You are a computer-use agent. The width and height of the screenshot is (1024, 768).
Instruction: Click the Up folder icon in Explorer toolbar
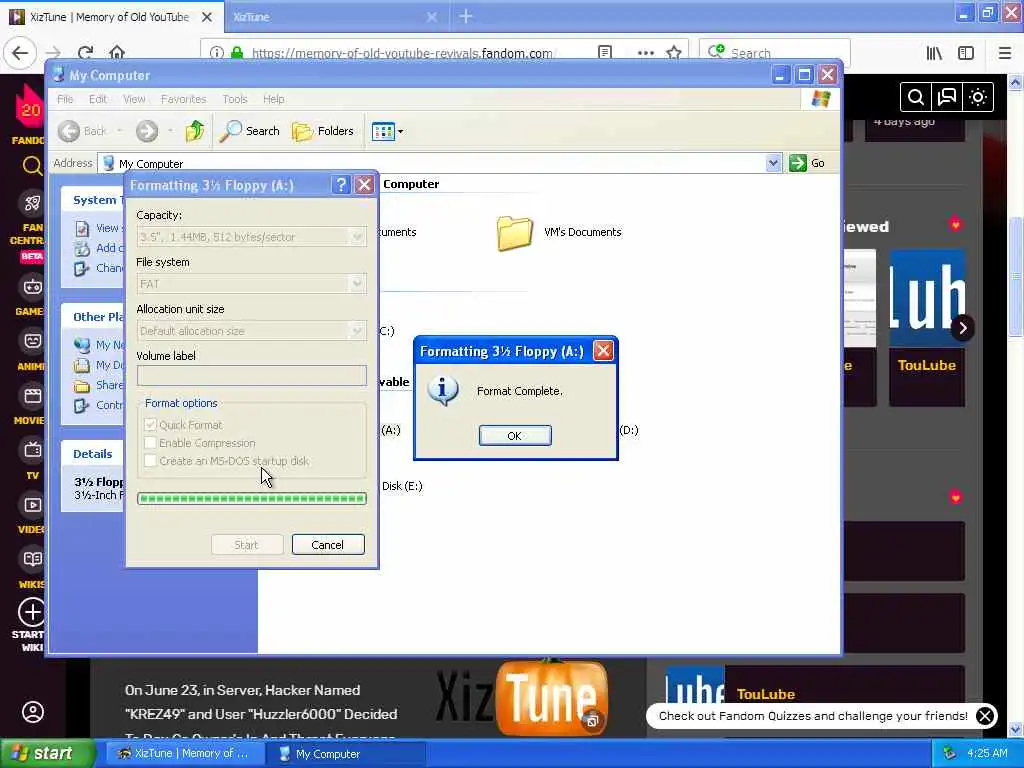coord(195,131)
